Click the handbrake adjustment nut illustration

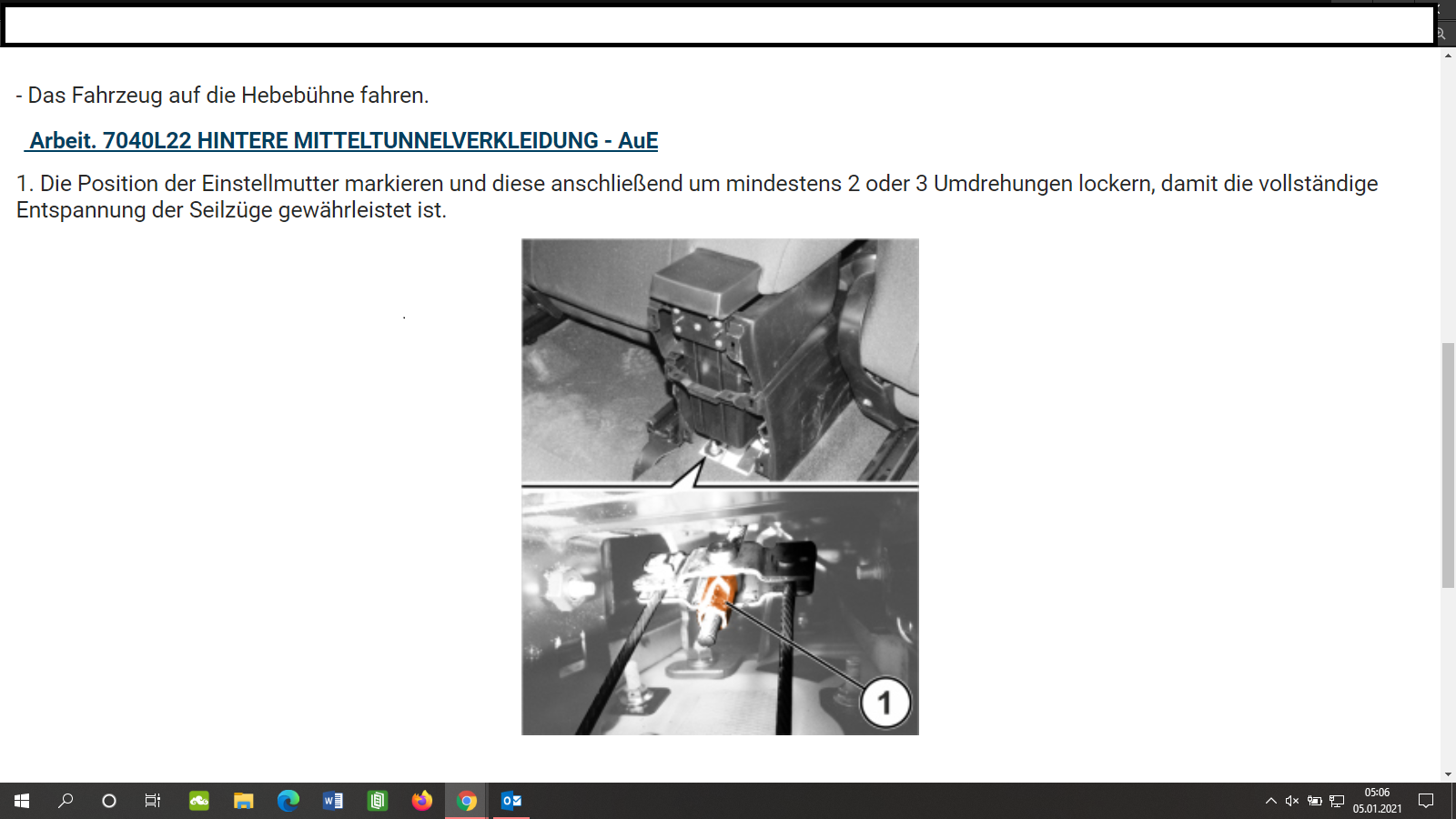(720, 487)
